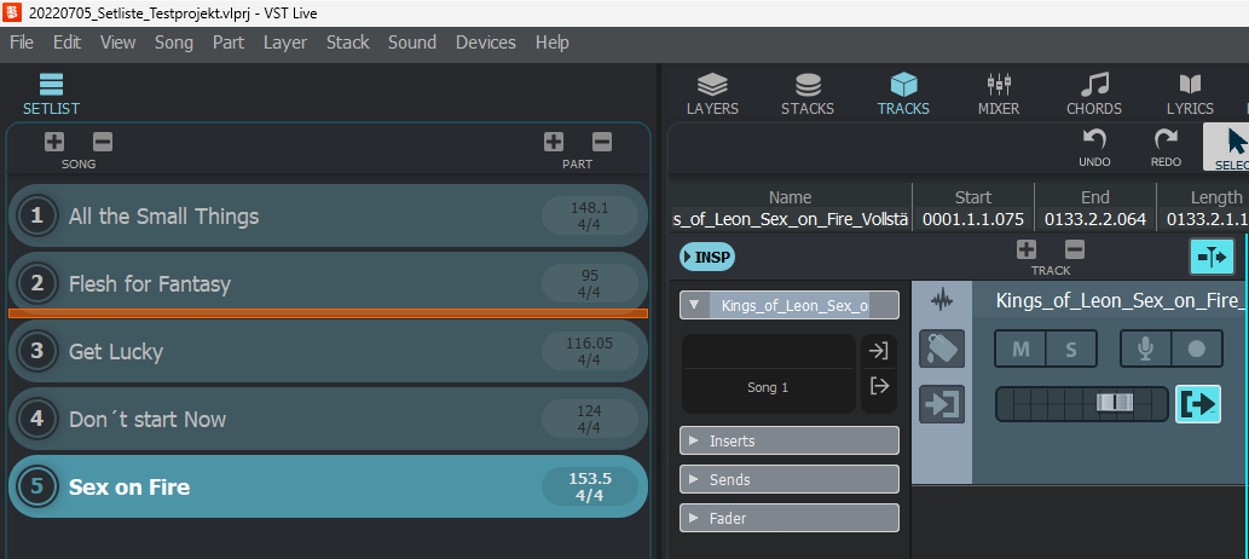1249x559 pixels.
Task: Add a track with plus icon
Action: click(1026, 250)
